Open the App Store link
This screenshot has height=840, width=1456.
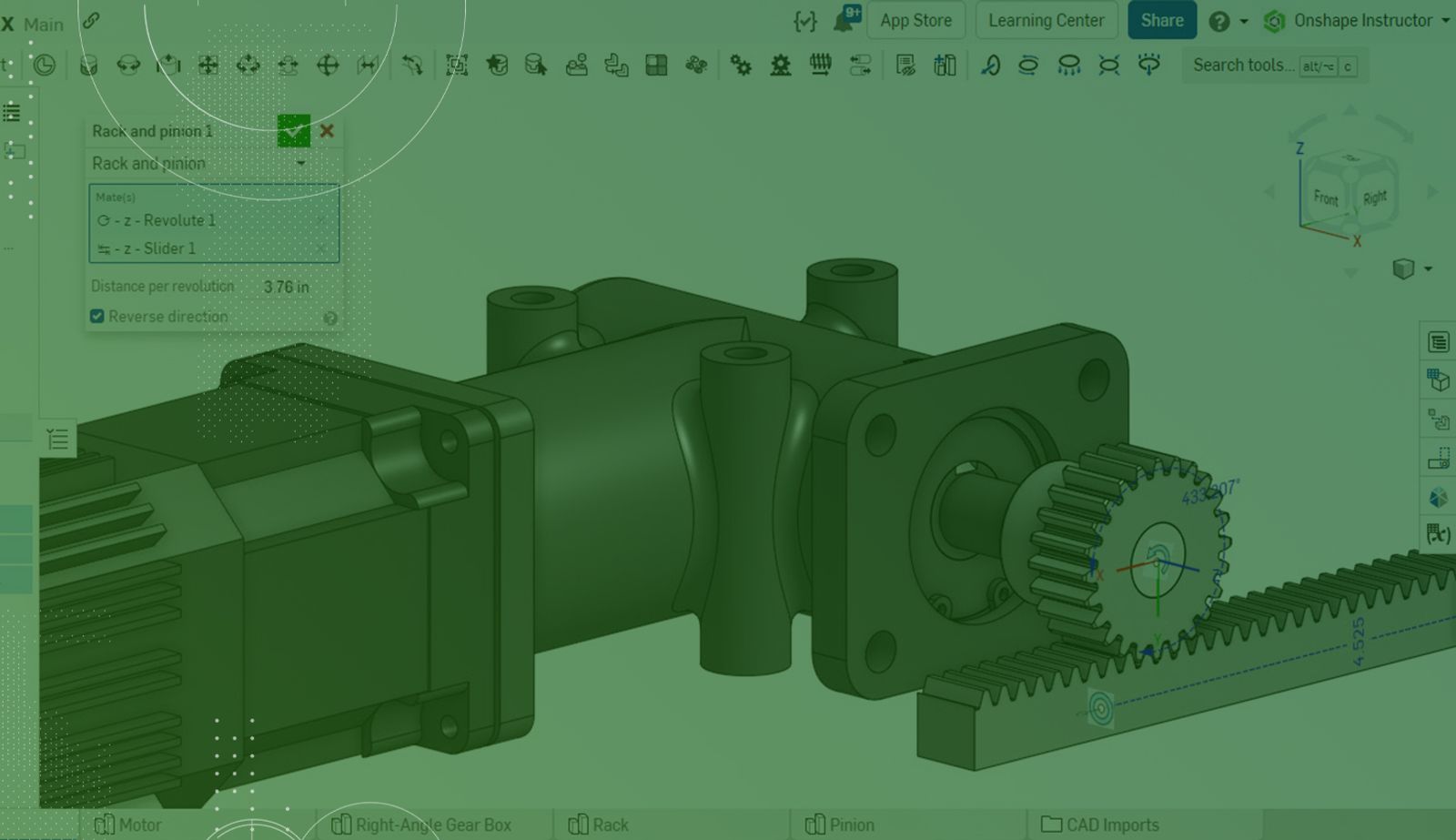915,21
